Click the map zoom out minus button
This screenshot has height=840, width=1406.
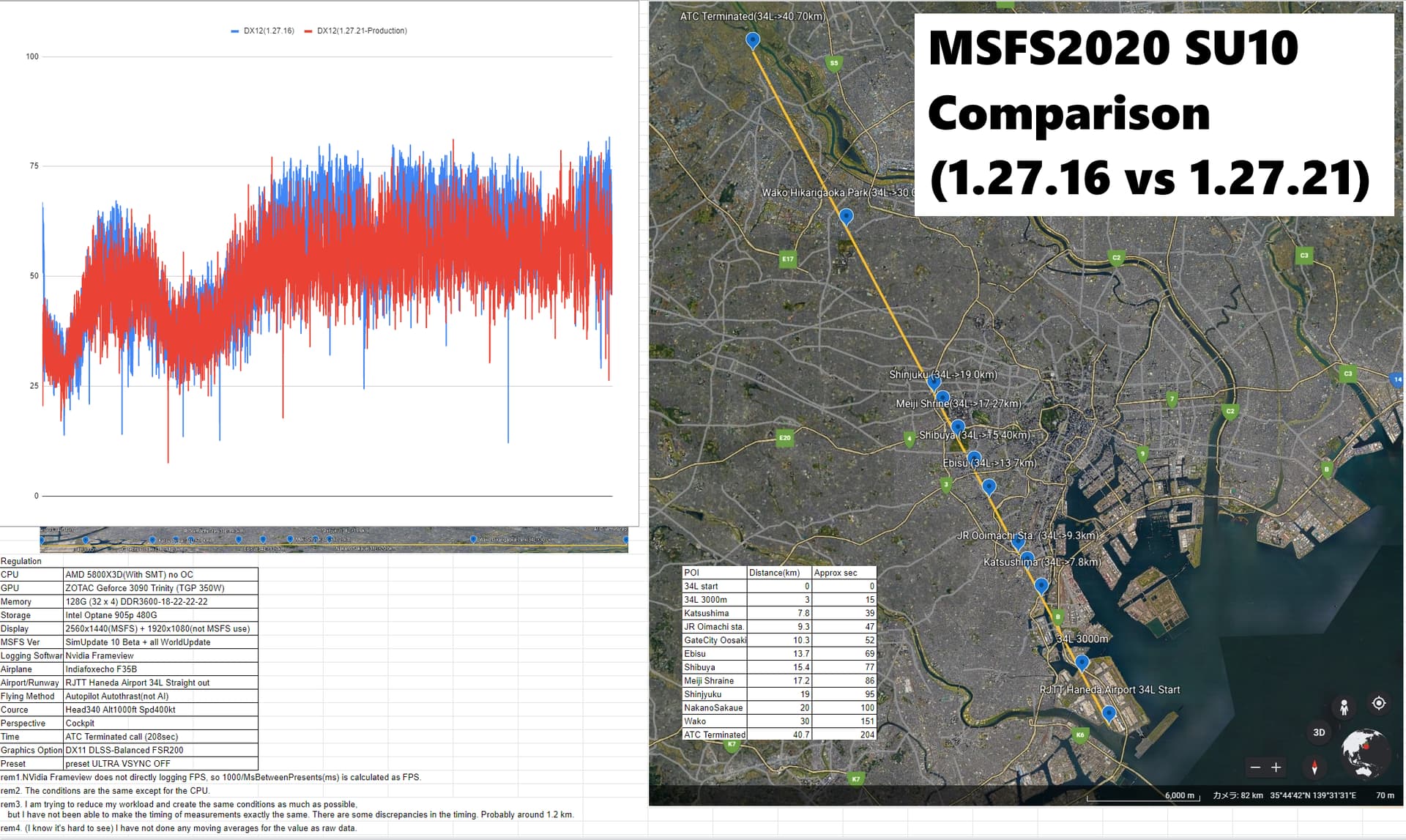click(x=1255, y=767)
